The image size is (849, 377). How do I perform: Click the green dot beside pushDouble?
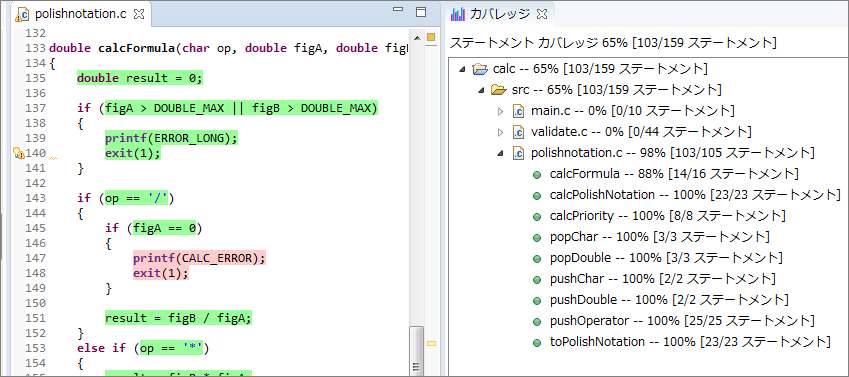click(537, 301)
